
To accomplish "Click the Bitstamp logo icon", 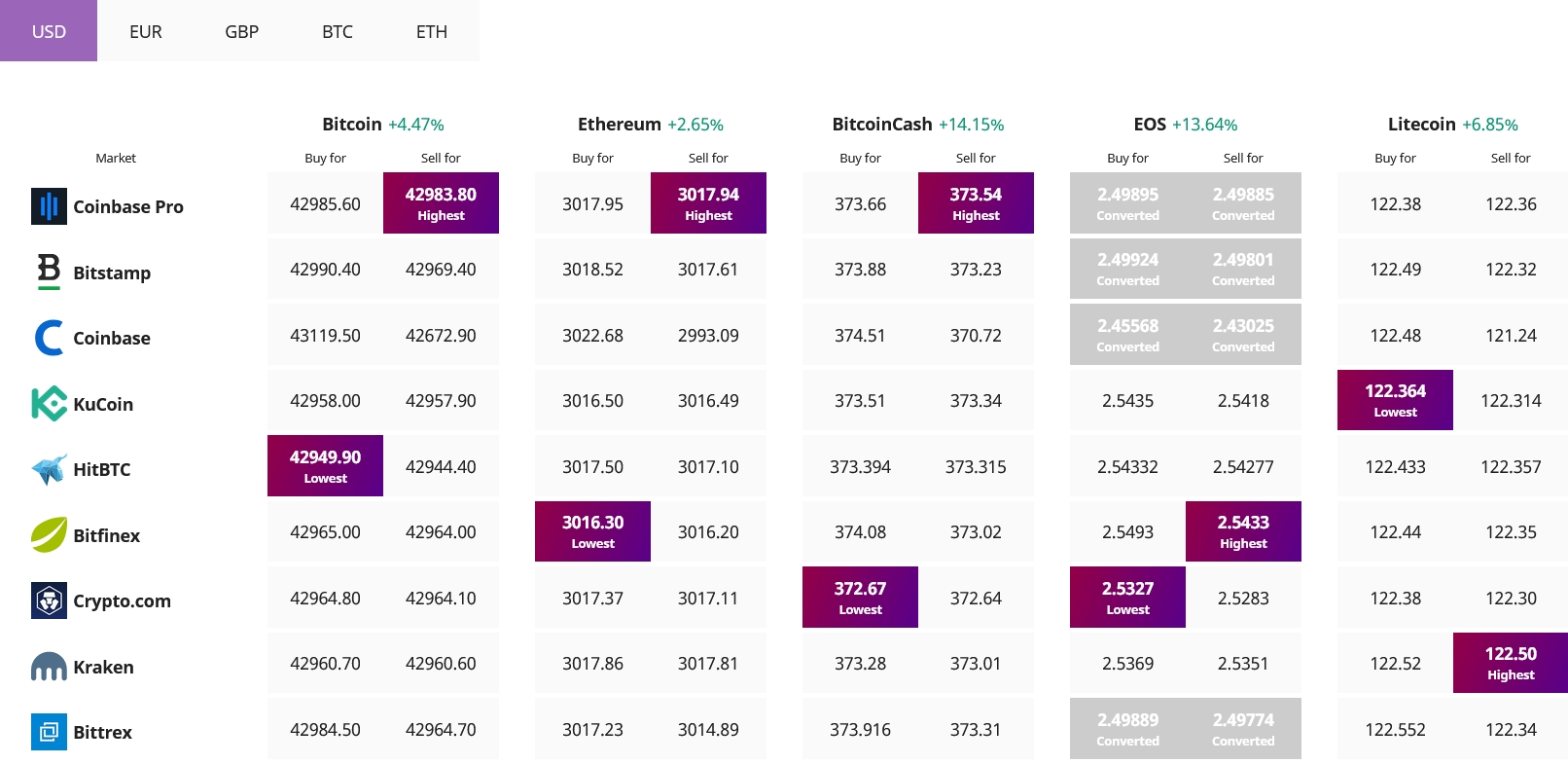I will [x=49, y=272].
